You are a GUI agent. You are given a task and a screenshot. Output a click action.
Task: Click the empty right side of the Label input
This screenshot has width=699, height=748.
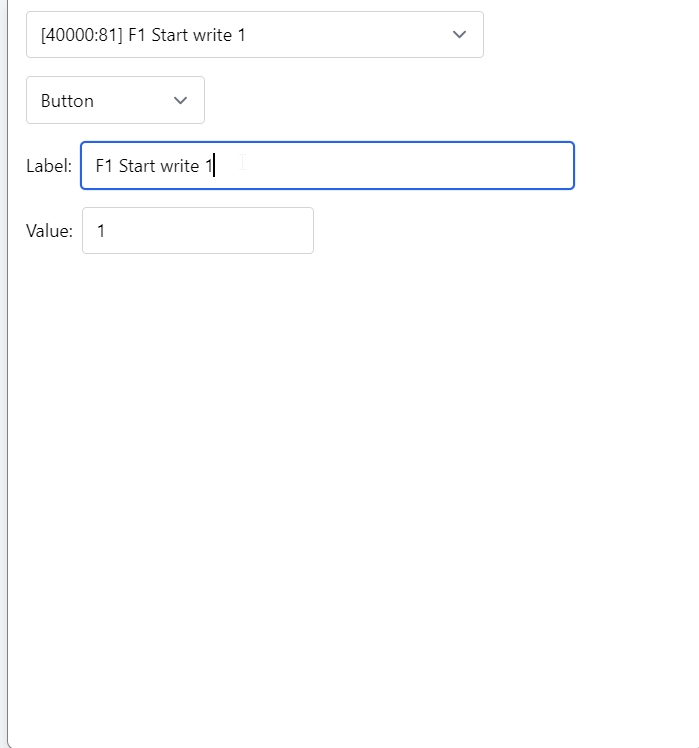pos(450,166)
